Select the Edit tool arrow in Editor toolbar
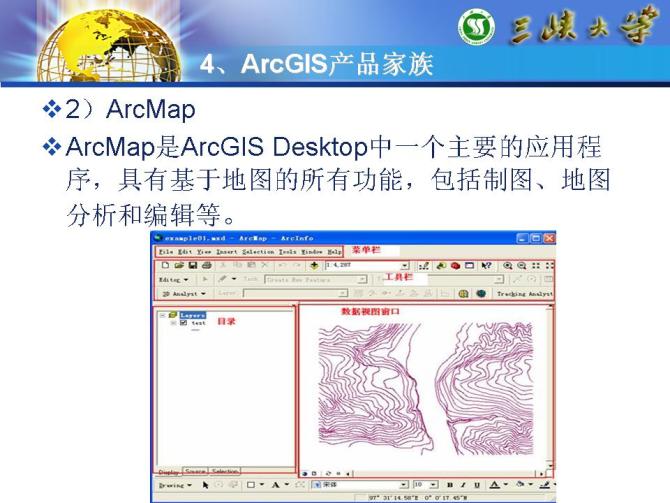670x503 pixels. point(205,279)
